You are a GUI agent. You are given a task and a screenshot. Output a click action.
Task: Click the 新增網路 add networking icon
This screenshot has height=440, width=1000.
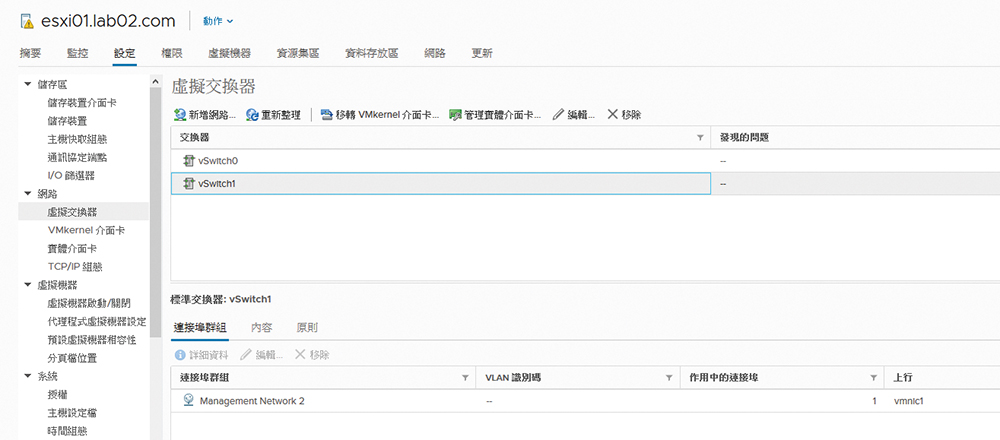[x=180, y=115]
